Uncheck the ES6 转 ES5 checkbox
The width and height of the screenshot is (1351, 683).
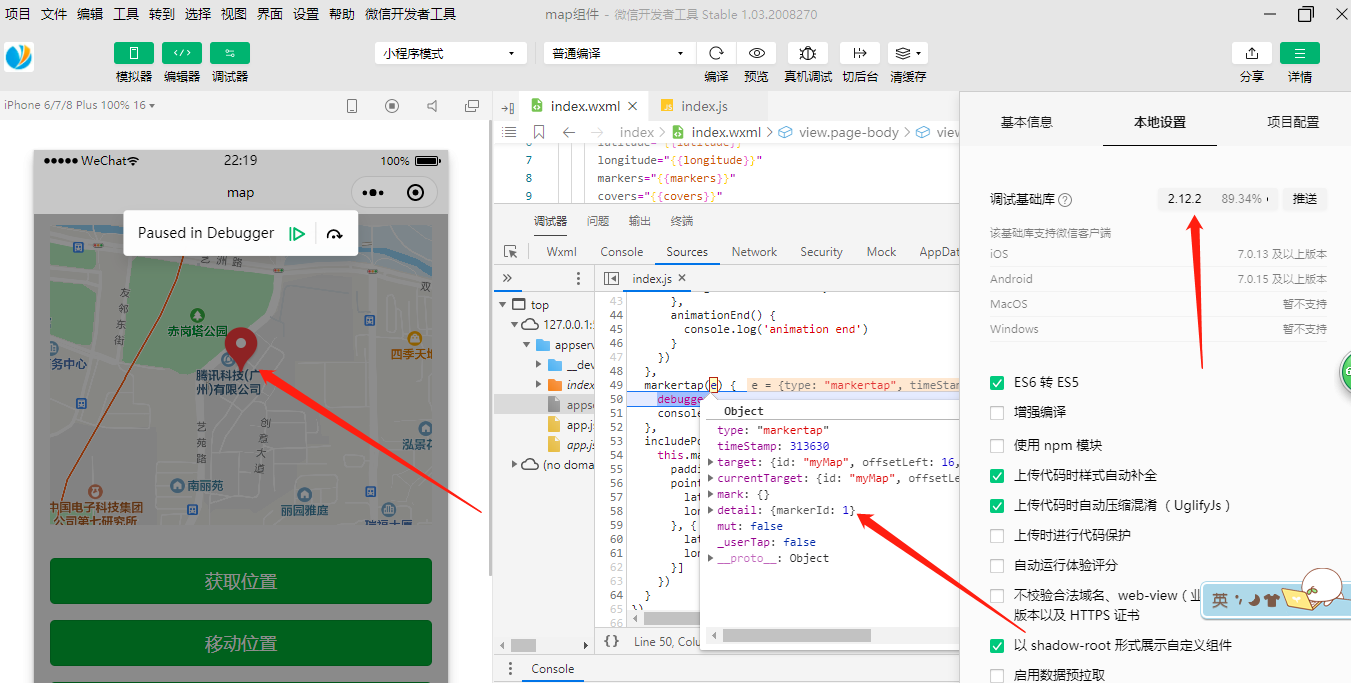997,383
